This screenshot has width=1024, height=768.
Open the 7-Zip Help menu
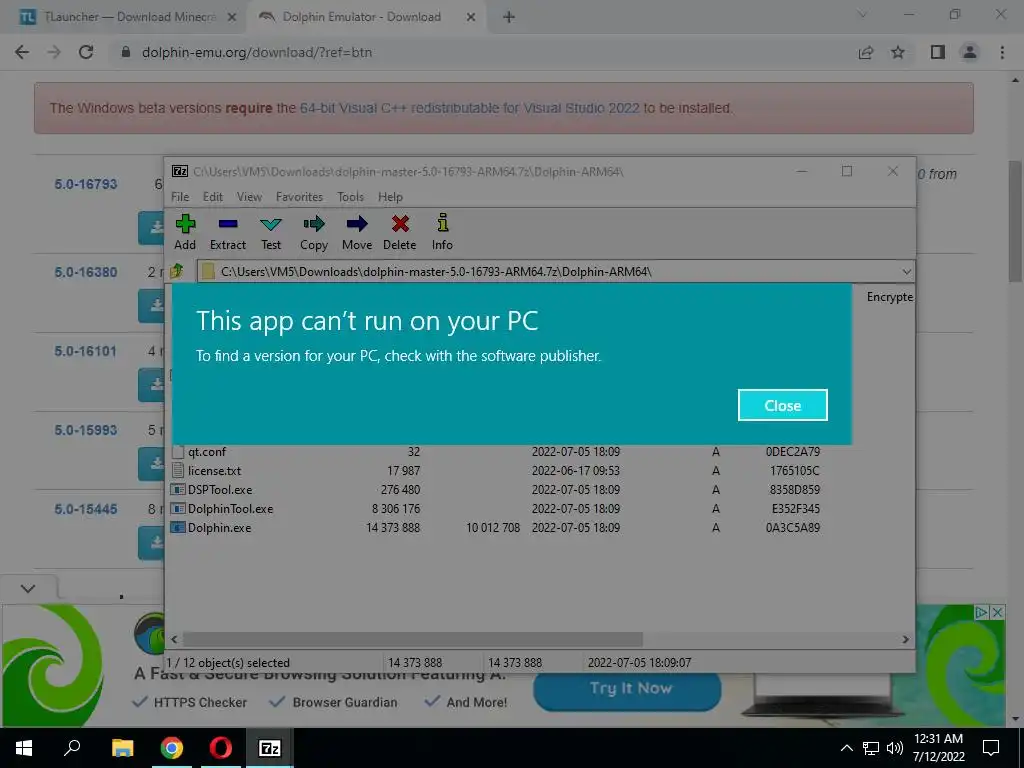pos(391,197)
